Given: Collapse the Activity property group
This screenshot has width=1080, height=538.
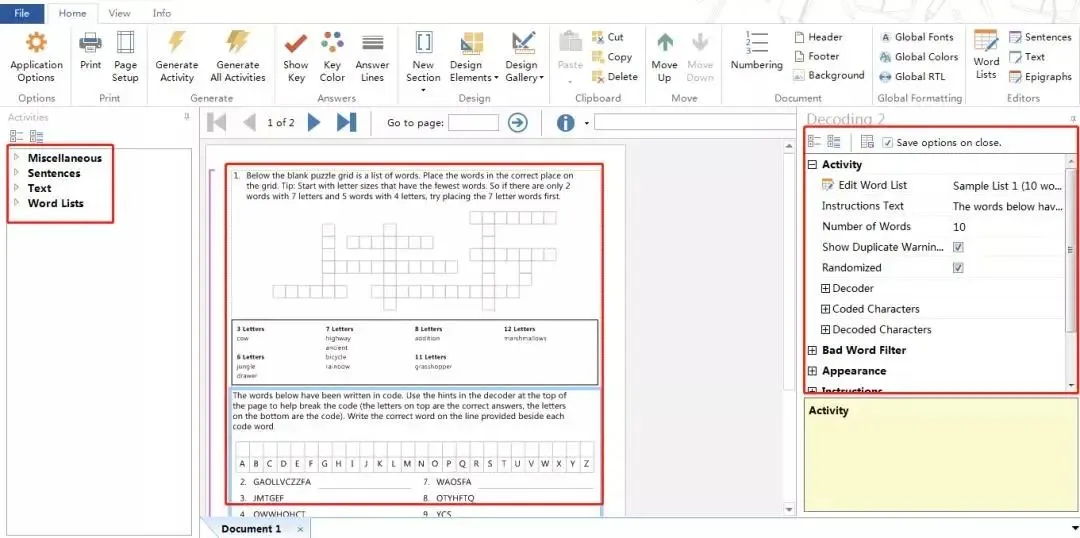Looking at the screenshot, I should point(812,165).
